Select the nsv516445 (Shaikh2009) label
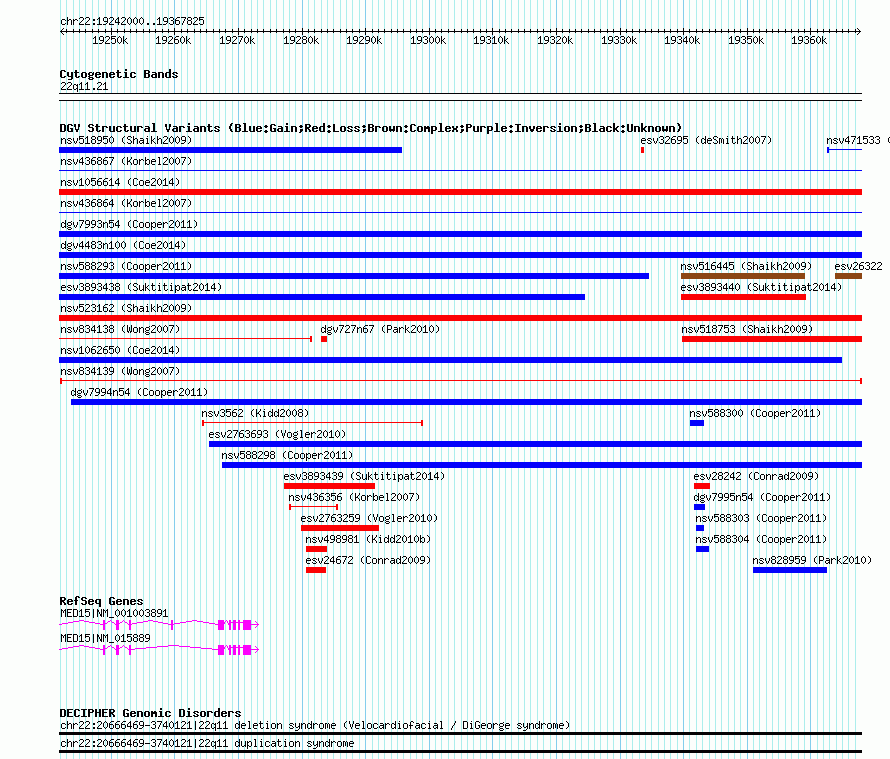Image resolution: width=890 pixels, height=759 pixels. pyautogui.click(x=746, y=266)
